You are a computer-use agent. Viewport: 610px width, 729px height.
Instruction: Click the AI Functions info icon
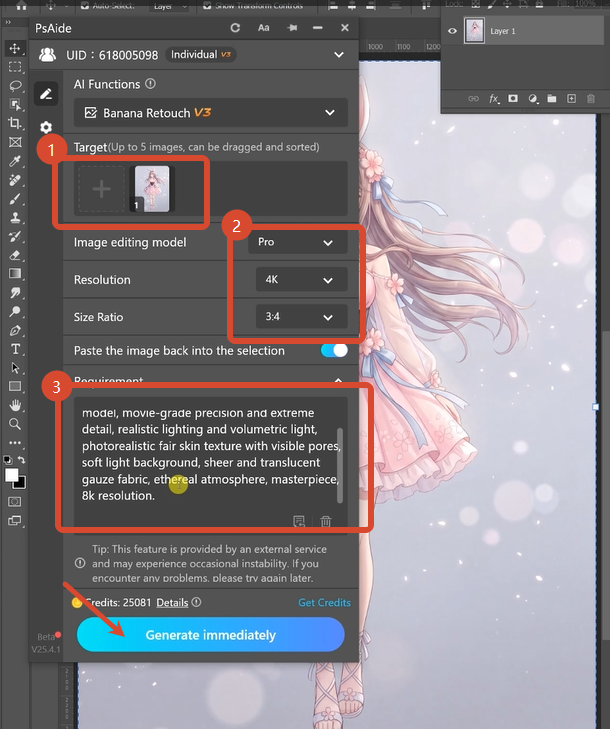pyautogui.click(x=150, y=84)
